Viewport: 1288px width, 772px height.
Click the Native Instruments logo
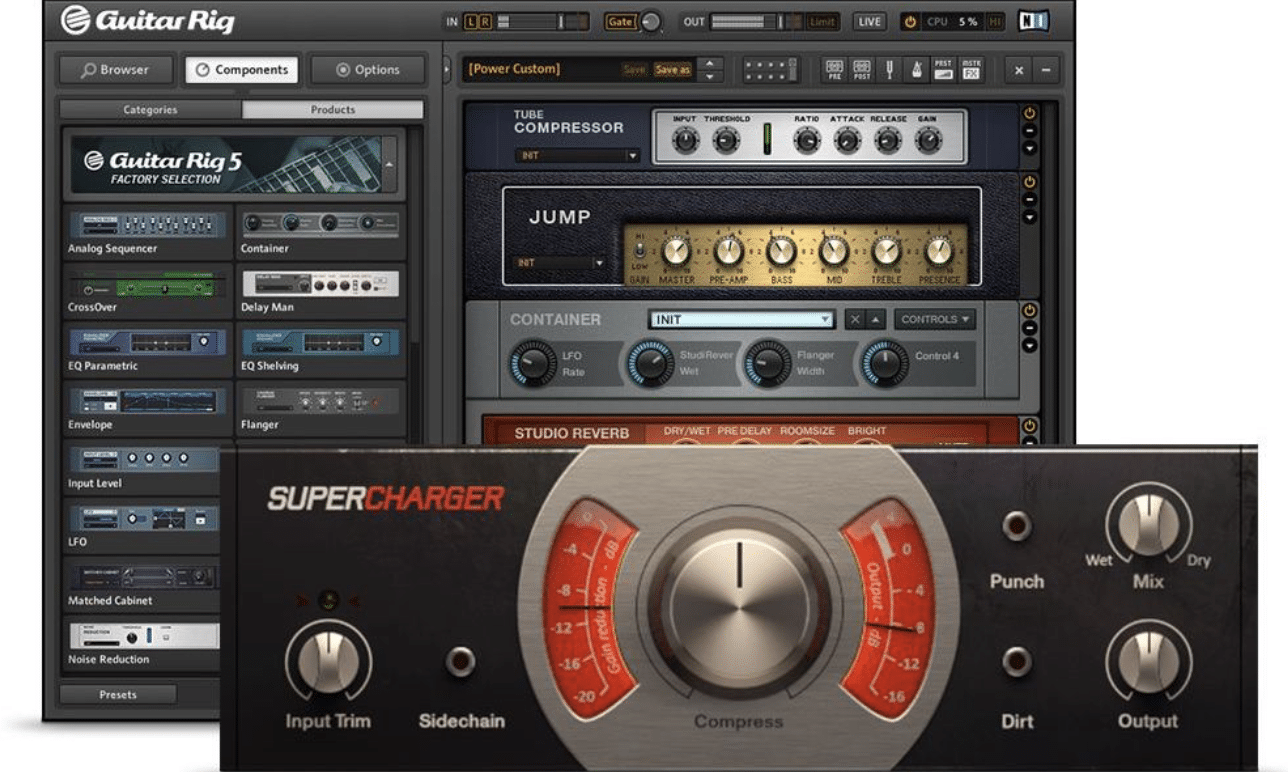point(1034,21)
